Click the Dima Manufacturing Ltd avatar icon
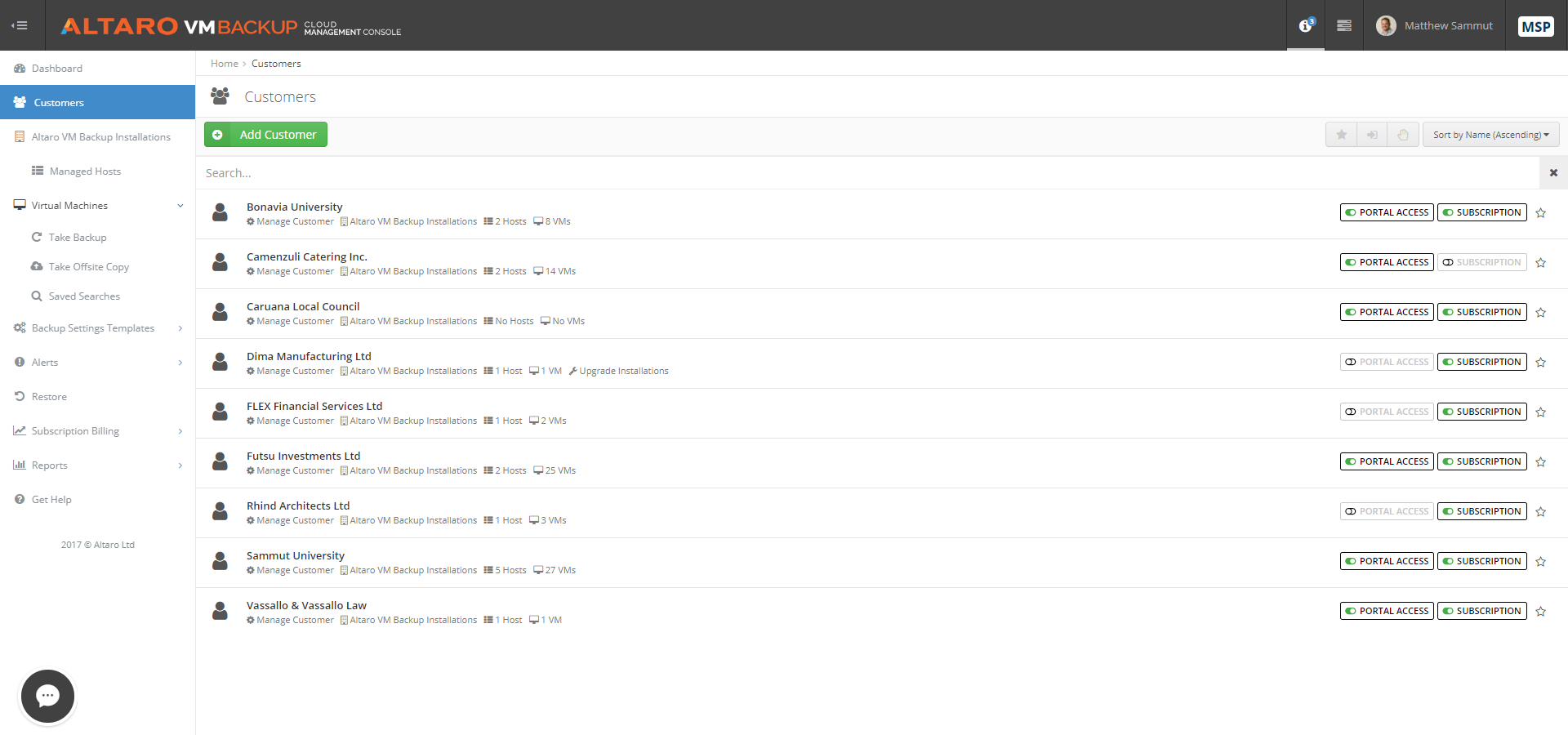Image resolution: width=1568 pixels, height=735 pixels. click(220, 362)
